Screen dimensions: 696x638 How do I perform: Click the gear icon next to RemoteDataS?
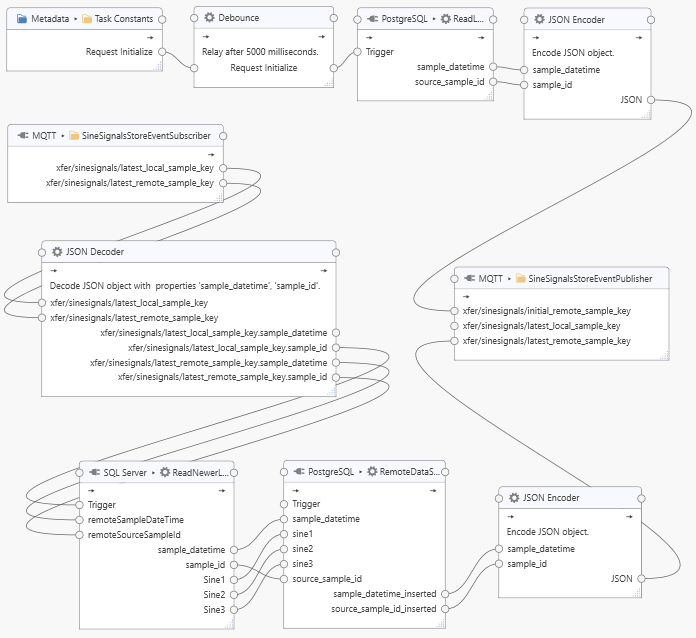pos(372,472)
